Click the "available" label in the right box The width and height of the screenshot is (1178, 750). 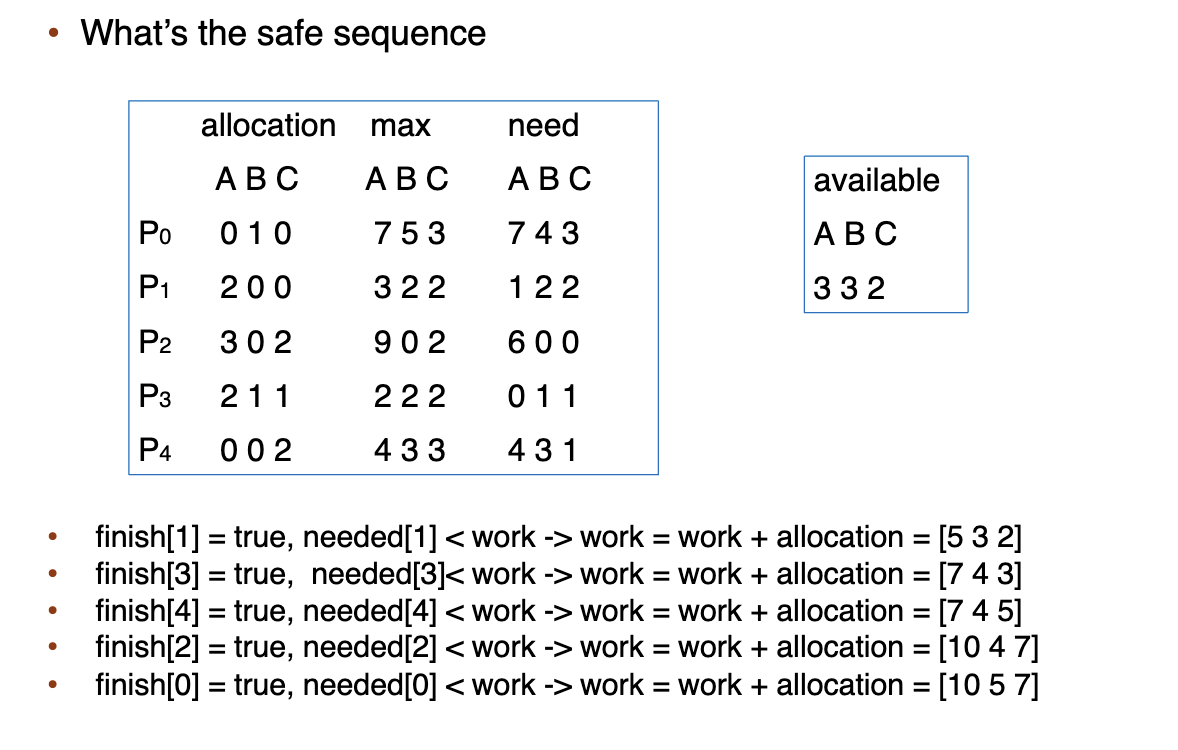pyautogui.click(x=876, y=181)
